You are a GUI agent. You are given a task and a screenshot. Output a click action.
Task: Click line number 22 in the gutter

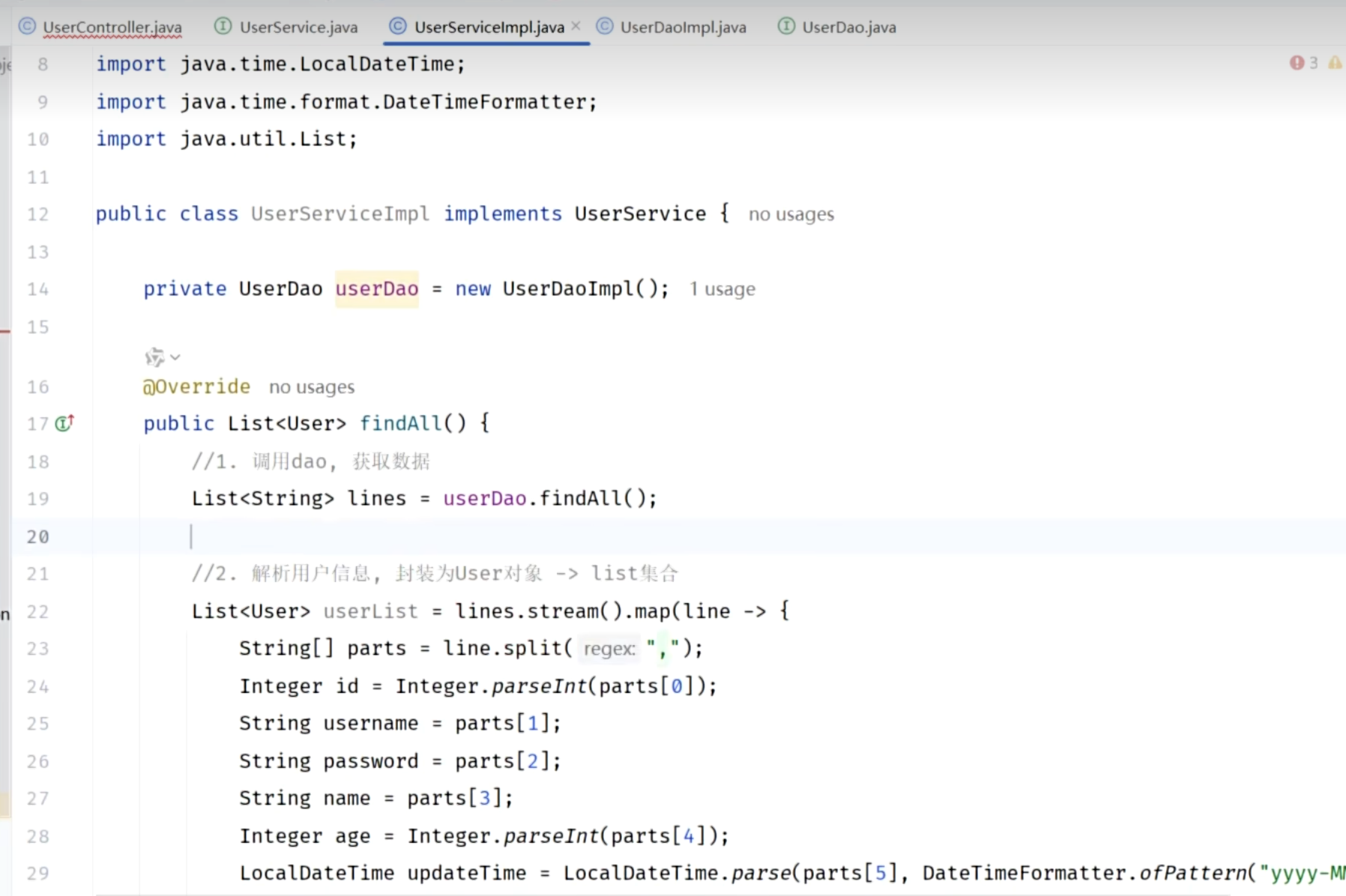point(37,612)
